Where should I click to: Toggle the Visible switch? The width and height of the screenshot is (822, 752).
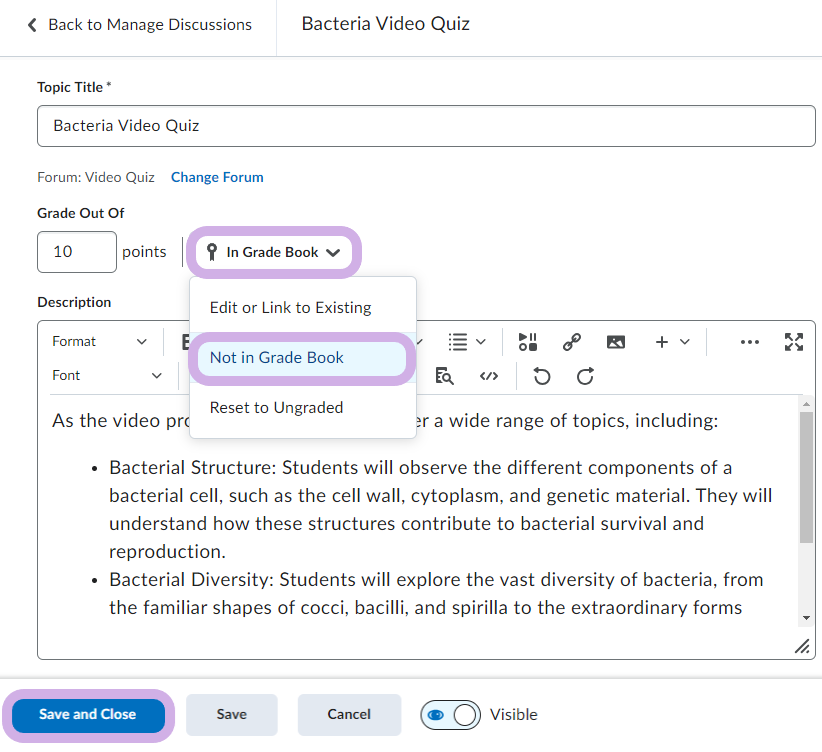pos(451,715)
